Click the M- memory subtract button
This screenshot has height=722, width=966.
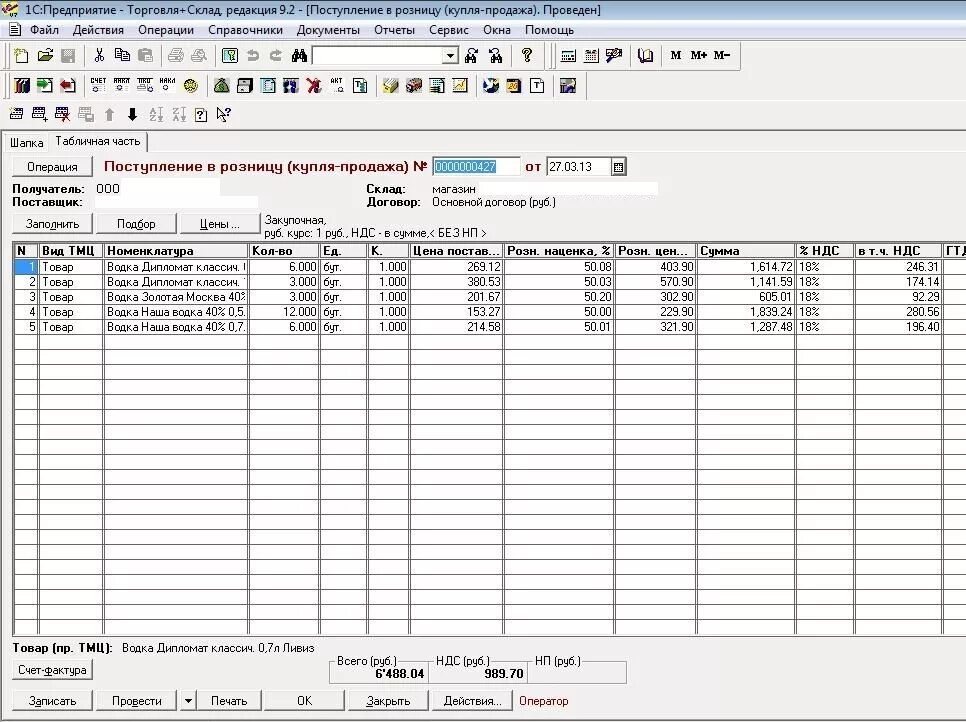point(722,55)
